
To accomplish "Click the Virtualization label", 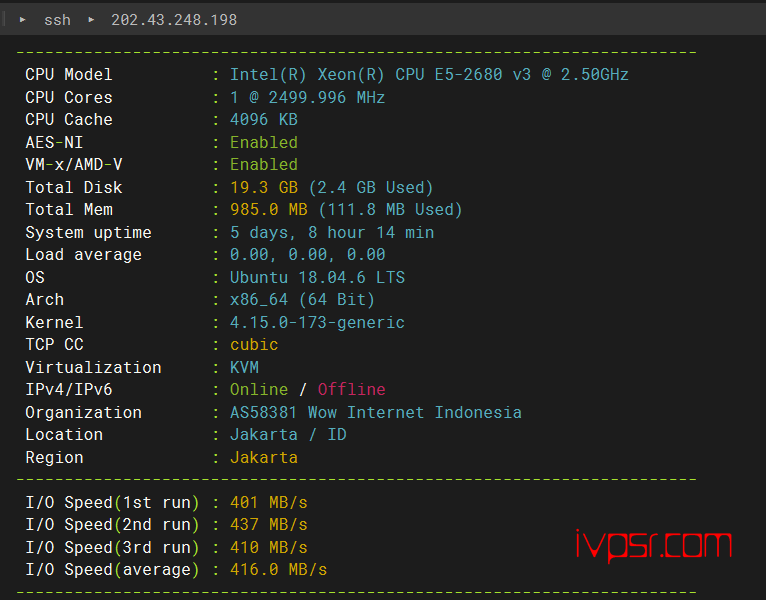I will coord(93,367).
